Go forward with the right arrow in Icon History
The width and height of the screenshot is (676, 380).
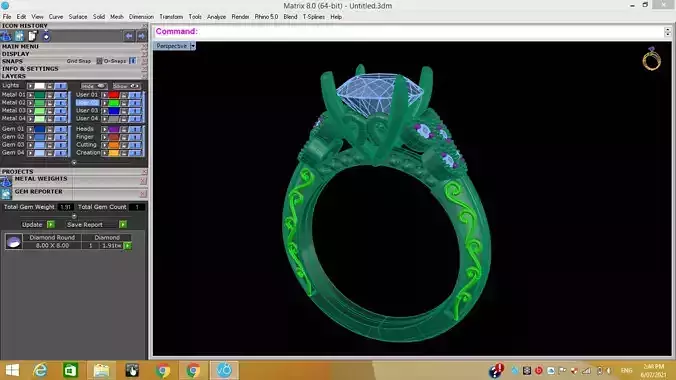pos(141,36)
